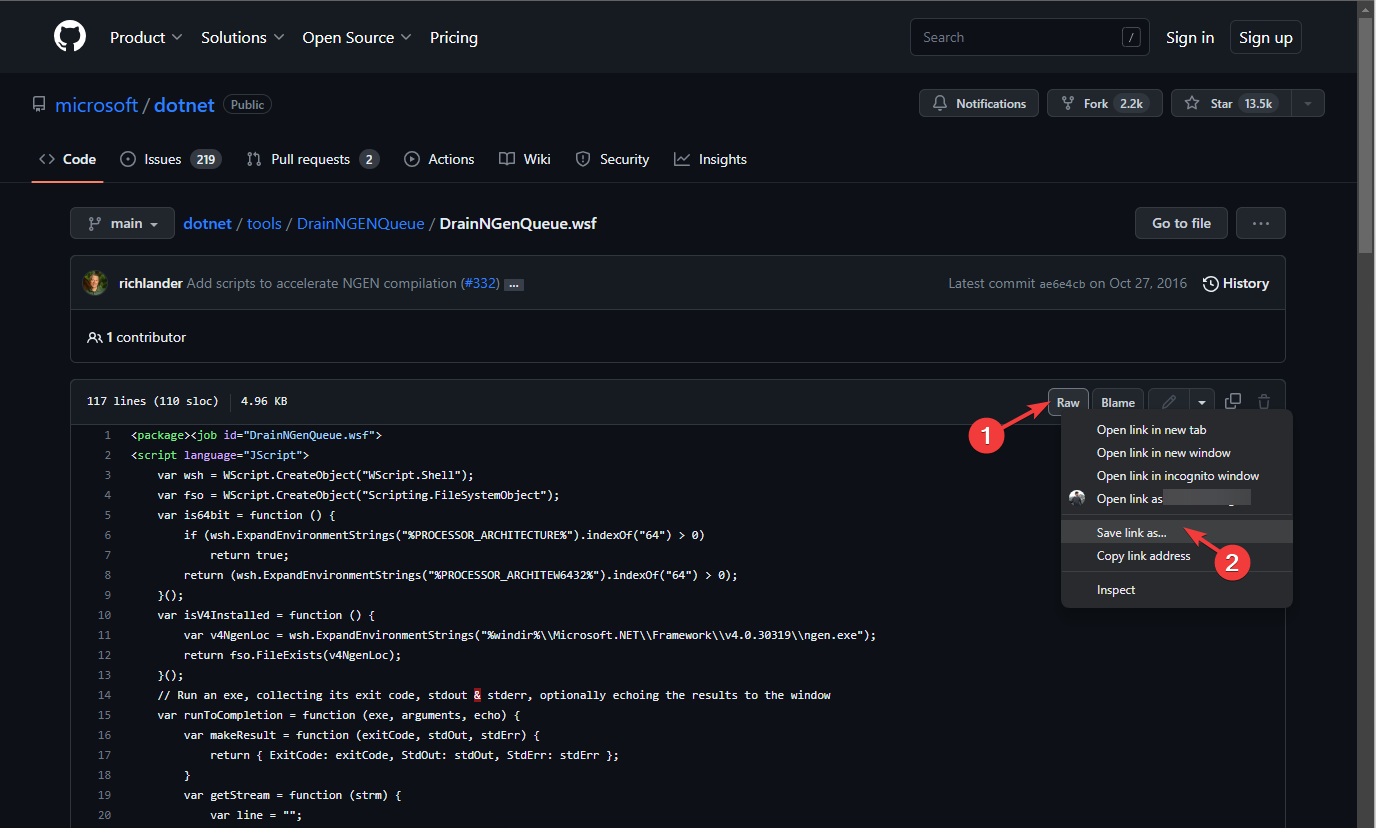Click the Blame button

click(x=1118, y=402)
